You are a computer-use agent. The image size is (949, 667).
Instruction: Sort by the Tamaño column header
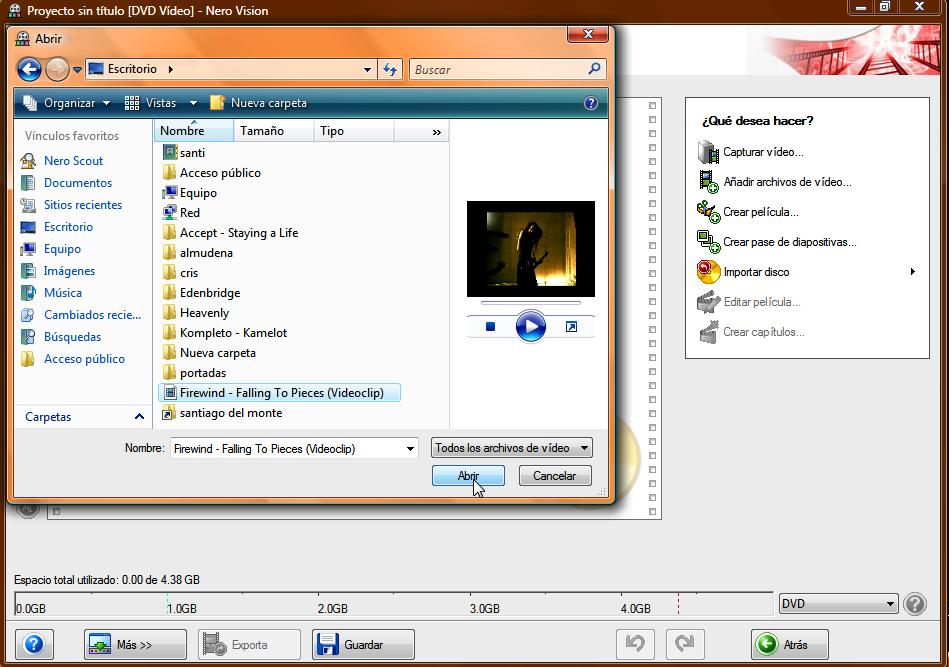coord(273,131)
